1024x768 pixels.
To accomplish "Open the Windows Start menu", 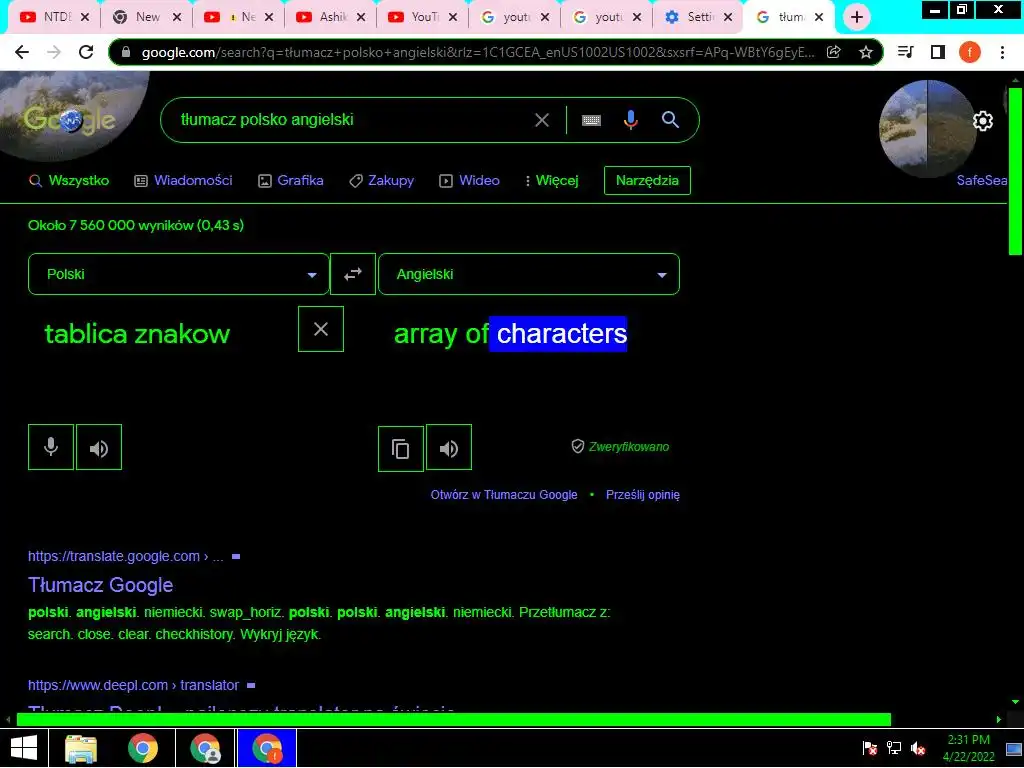I will point(24,748).
